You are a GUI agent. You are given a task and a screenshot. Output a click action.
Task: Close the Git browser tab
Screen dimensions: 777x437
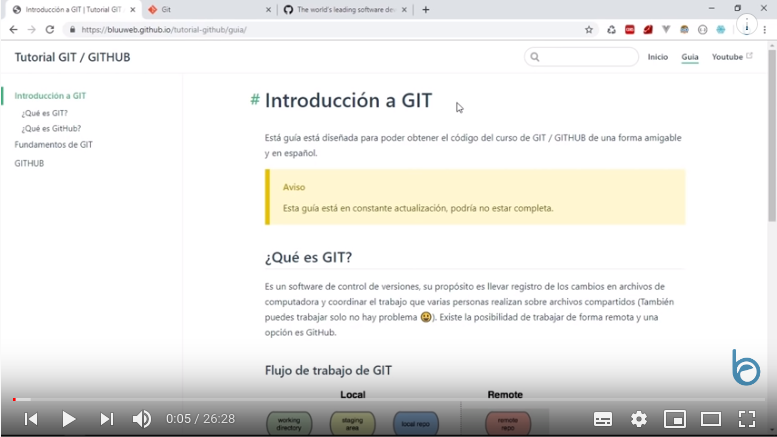(x=268, y=9)
